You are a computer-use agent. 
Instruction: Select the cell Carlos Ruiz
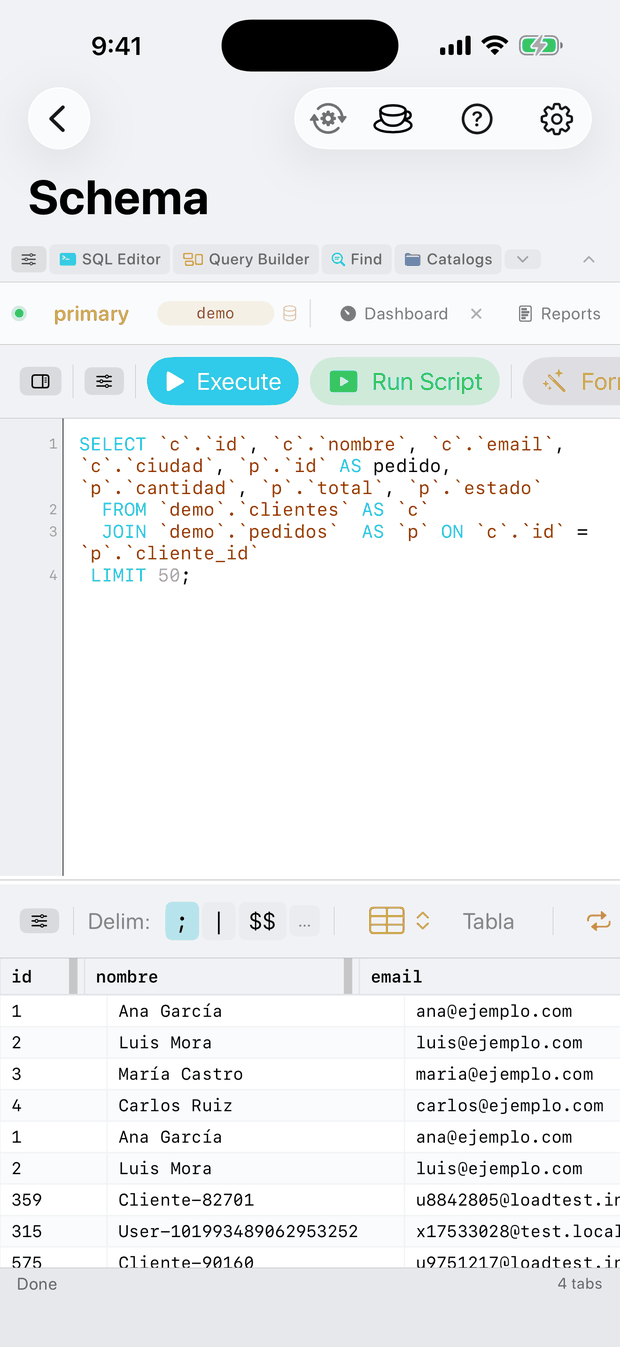click(255, 1105)
